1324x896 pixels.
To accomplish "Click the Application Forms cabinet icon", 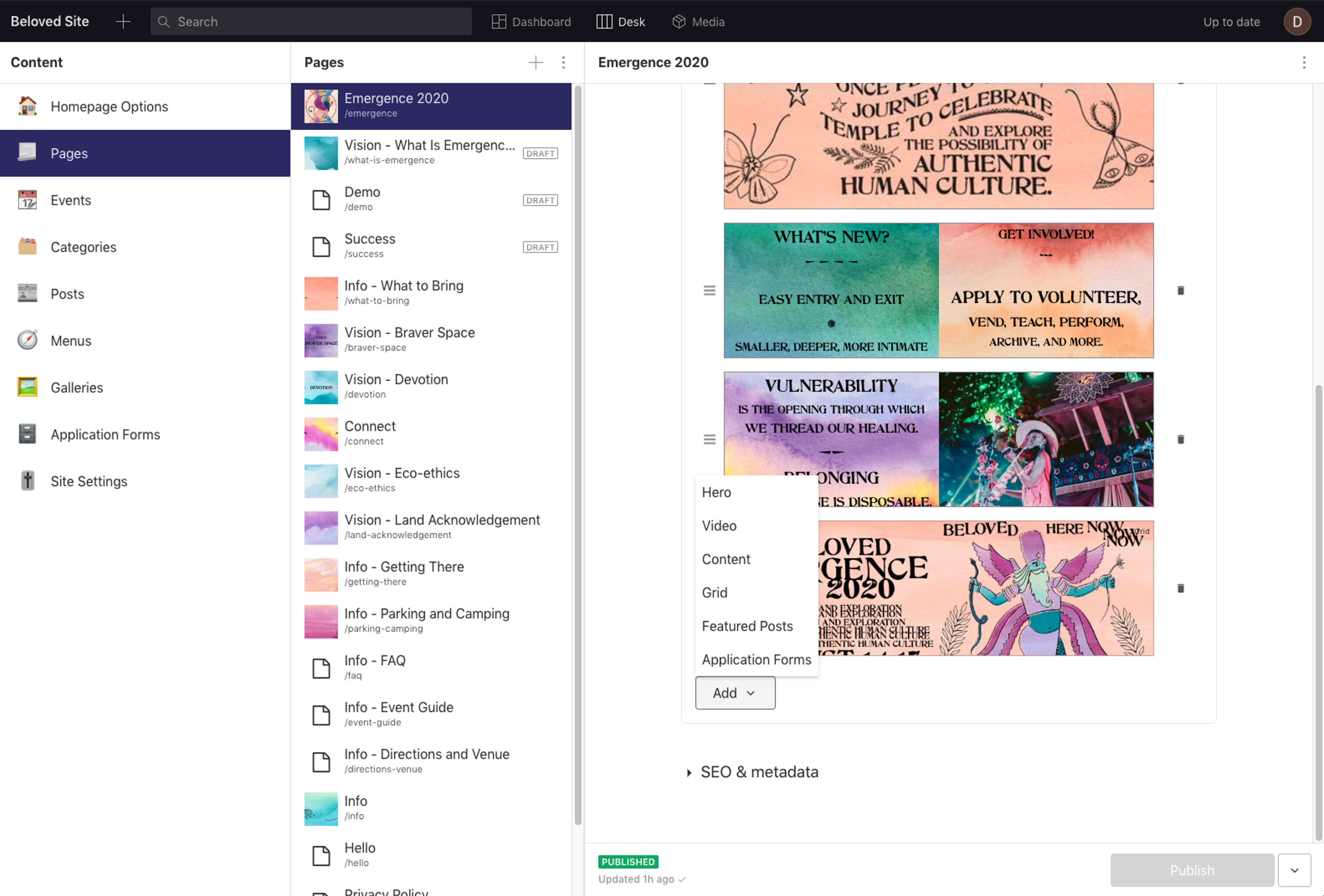I will tap(27, 434).
